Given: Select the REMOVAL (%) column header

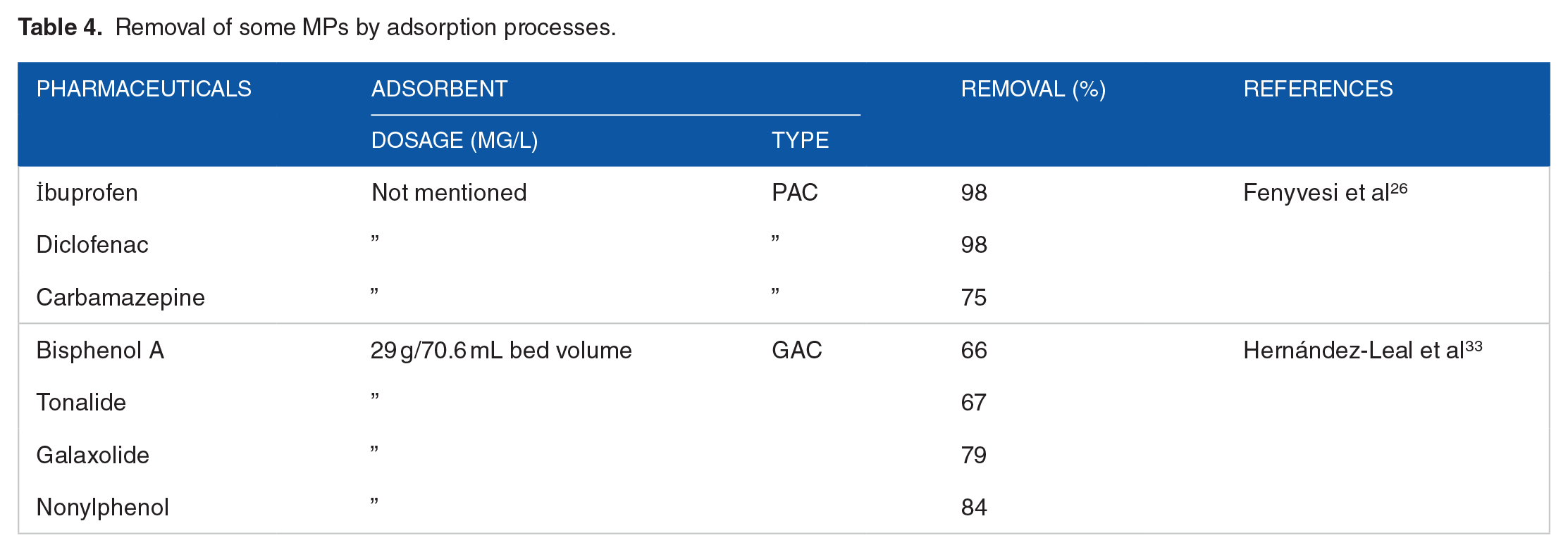Looking at the screenshot, I should point(1033,89).
